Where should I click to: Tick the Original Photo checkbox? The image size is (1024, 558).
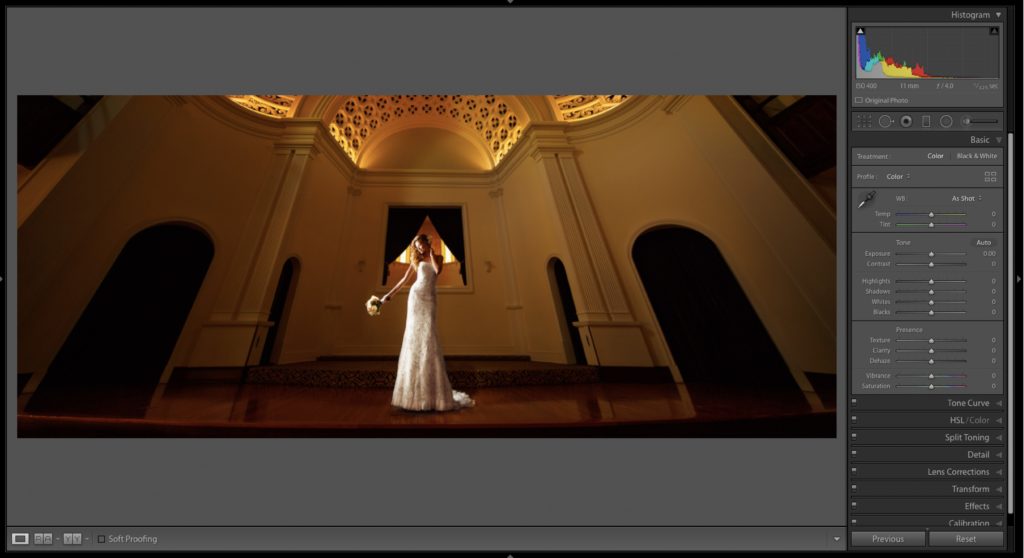(859, 101)
